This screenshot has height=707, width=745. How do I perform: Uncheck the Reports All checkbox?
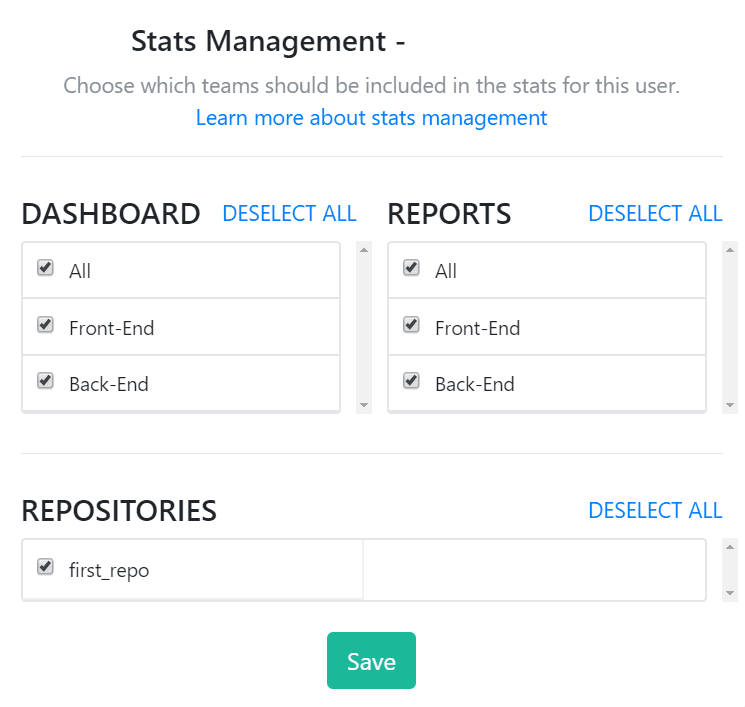[x=411, y=268]
